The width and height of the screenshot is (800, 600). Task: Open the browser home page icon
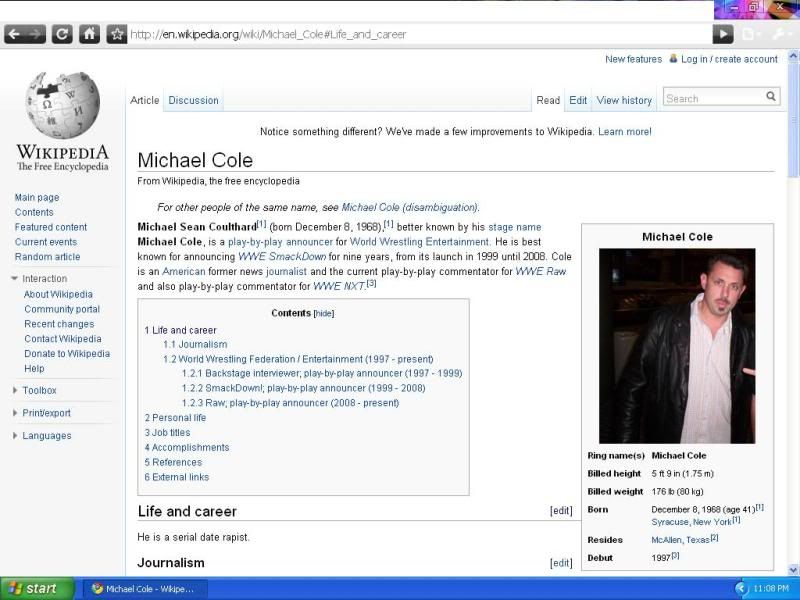89,34
